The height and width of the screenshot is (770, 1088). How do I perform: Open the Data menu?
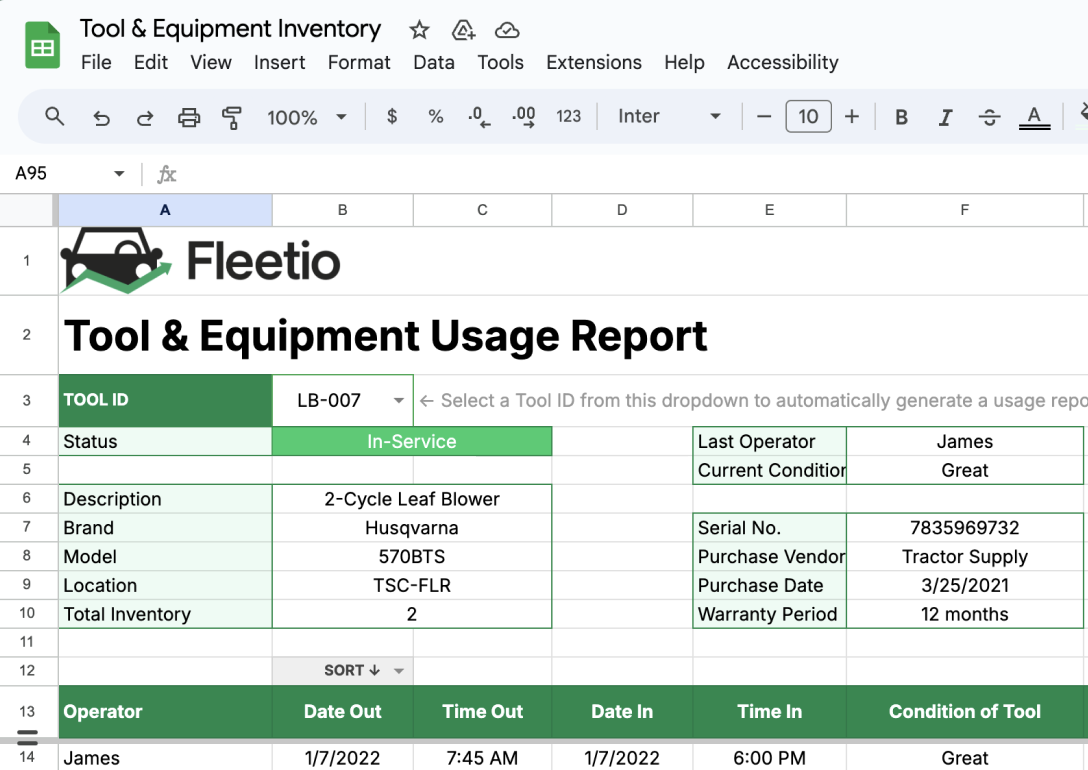point(434,62)
